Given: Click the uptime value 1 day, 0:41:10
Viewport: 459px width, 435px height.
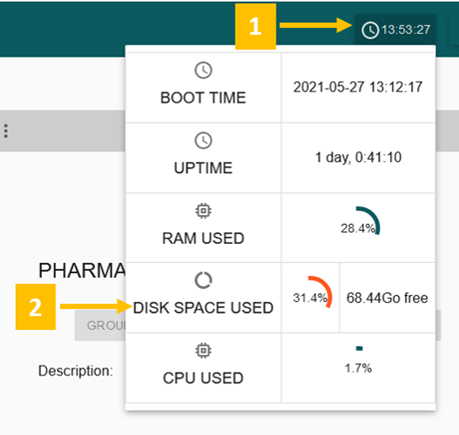Looking at the screenshot, I should pos(358,157).
